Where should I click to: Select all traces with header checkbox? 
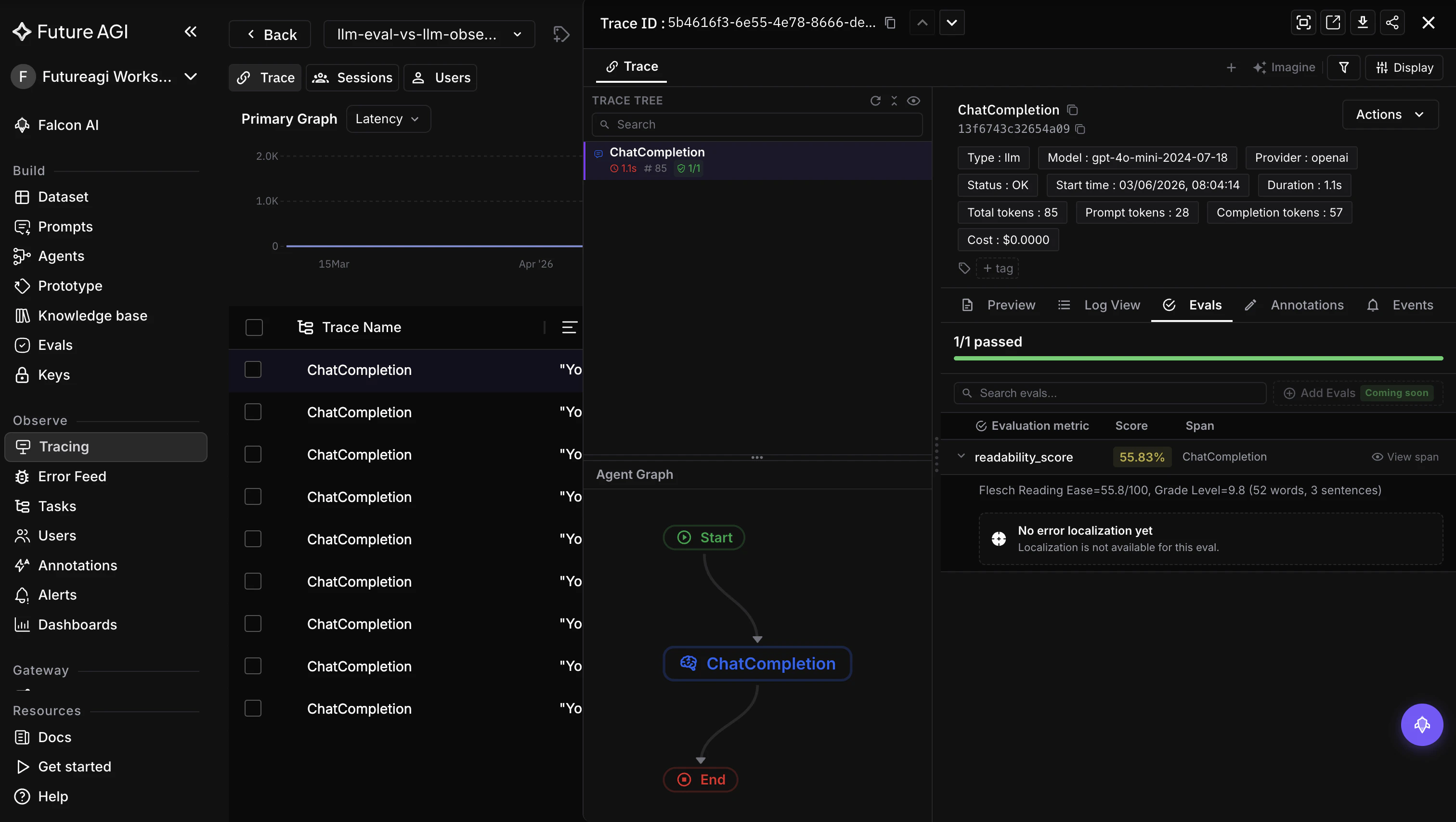254,327
